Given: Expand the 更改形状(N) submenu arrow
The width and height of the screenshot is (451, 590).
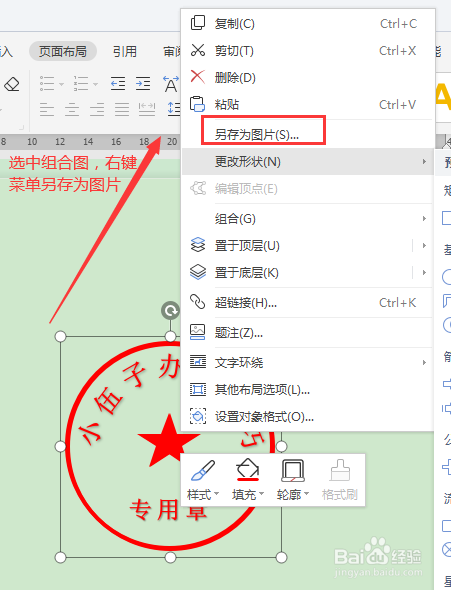Looking at the screenshot, I should tap(424, 161).
